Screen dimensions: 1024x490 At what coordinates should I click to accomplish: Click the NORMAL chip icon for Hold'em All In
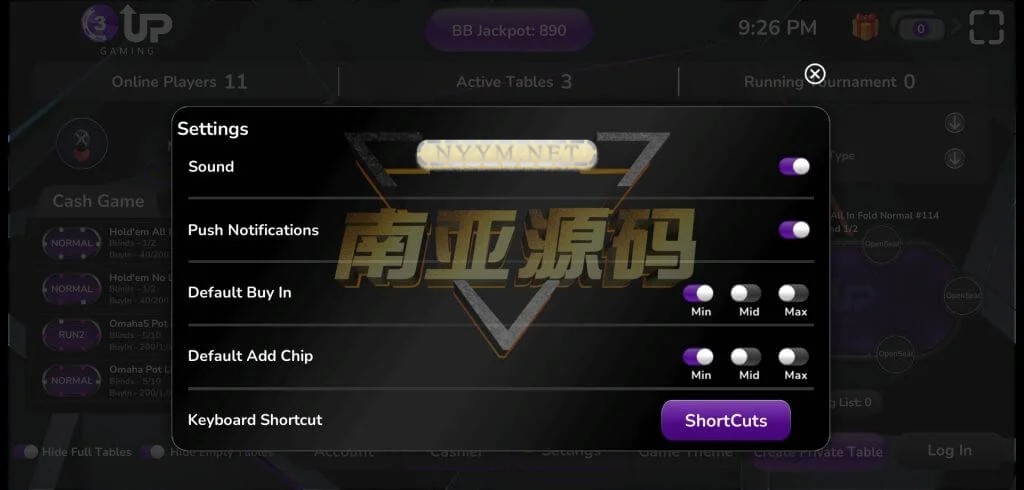pos(72,243)
